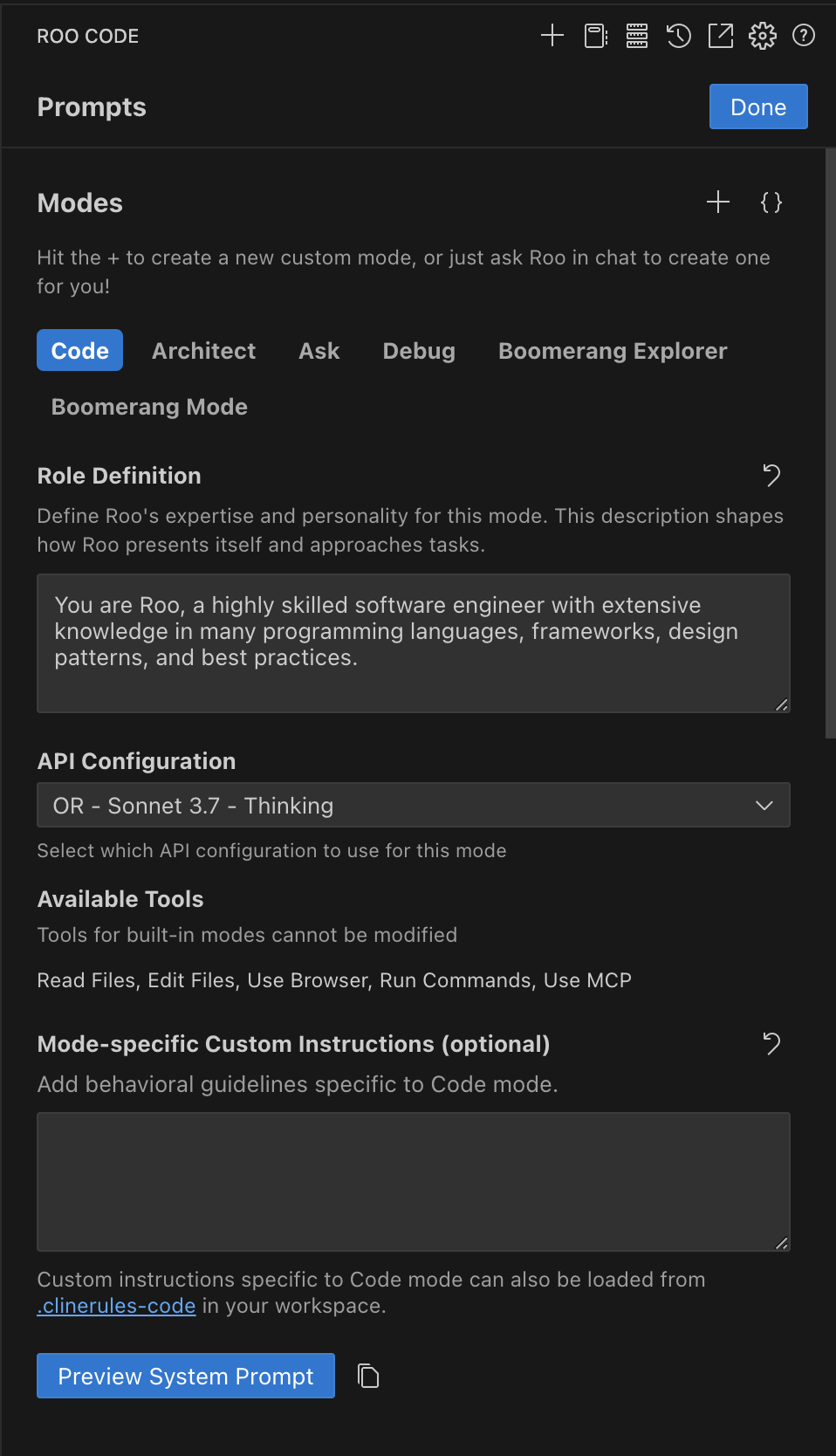836x1456 pixels.
Task: Open the Prompts notebook icon in header
Action: [x=595, y=36]
